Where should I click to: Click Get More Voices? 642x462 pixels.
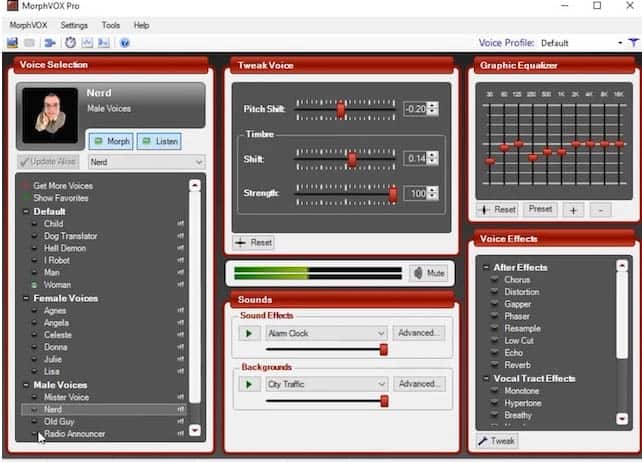(63, 186)
